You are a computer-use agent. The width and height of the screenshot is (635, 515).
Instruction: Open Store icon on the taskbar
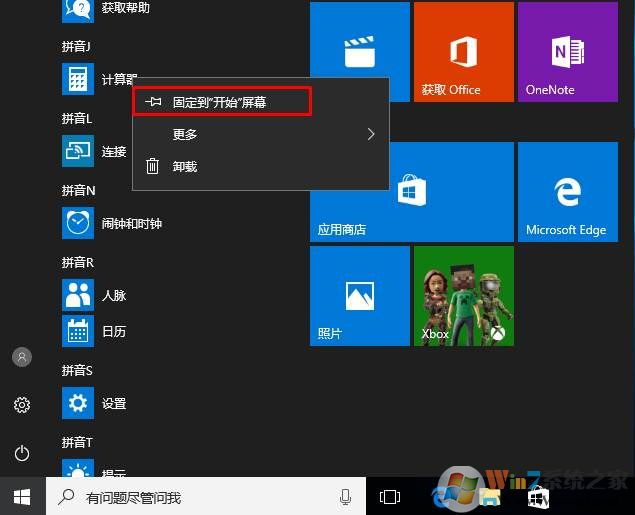(539, 498)
